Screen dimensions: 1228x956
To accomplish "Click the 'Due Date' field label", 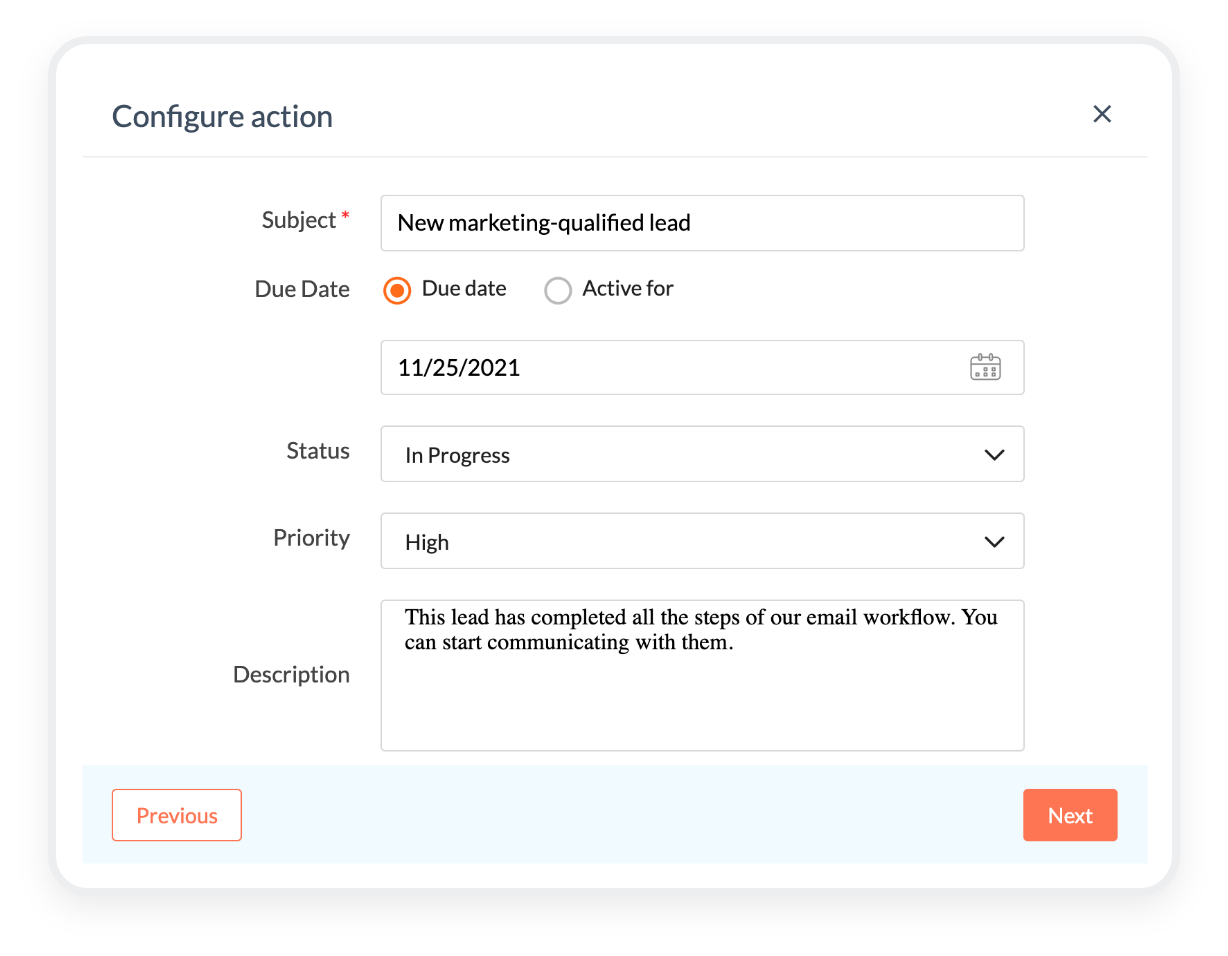I will 302,289.
